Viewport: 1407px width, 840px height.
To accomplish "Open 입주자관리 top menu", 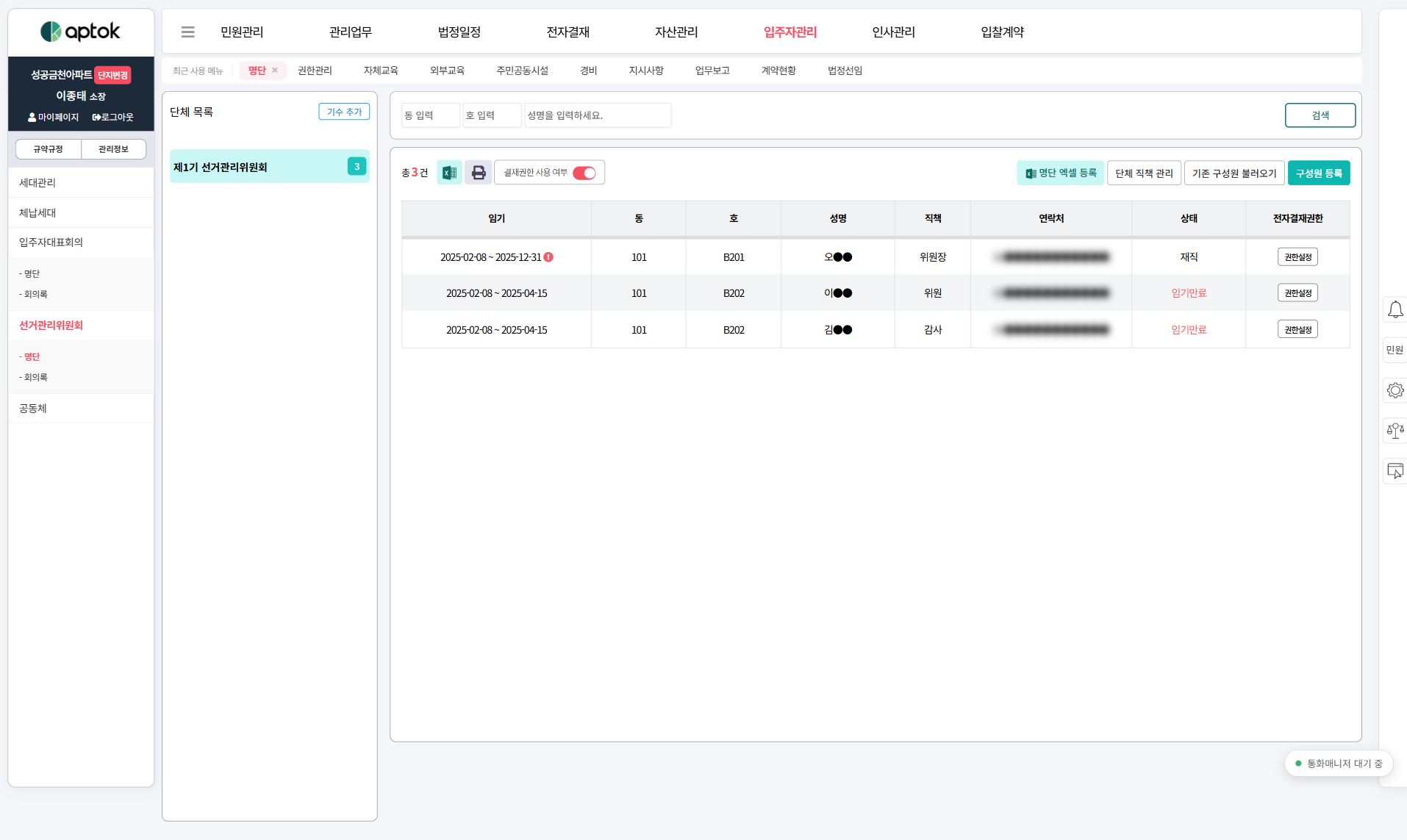I will pyautogui.click(x=790, y=32).
